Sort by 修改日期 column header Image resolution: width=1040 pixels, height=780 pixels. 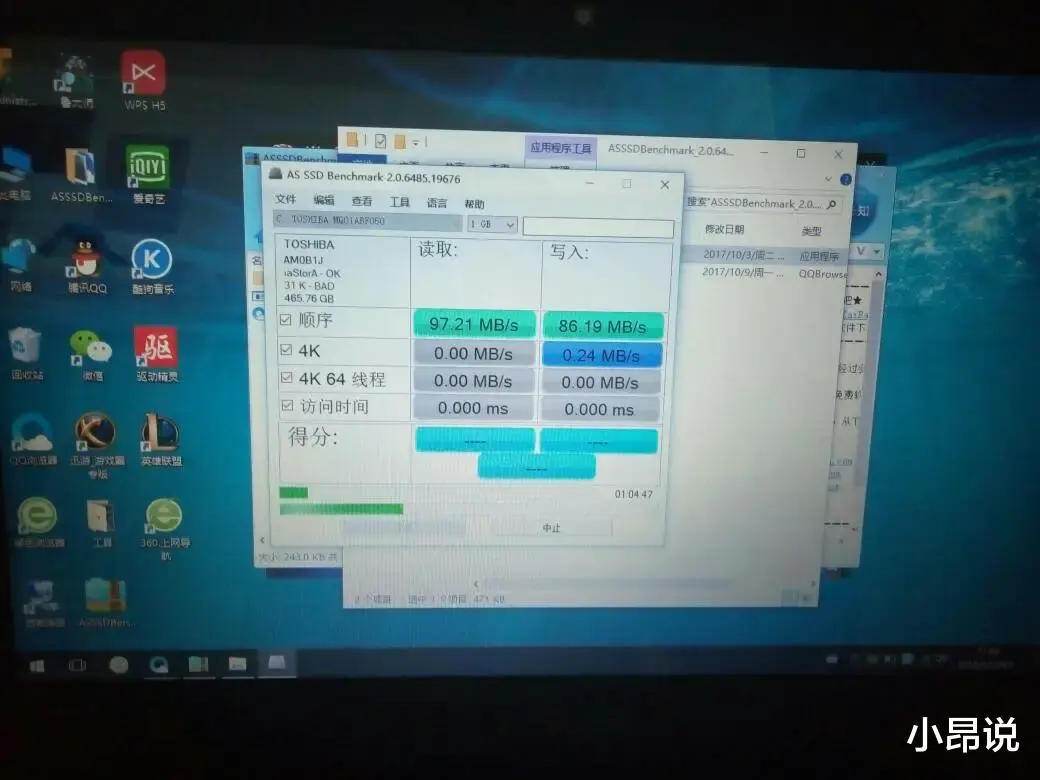(x=724, y=229)
